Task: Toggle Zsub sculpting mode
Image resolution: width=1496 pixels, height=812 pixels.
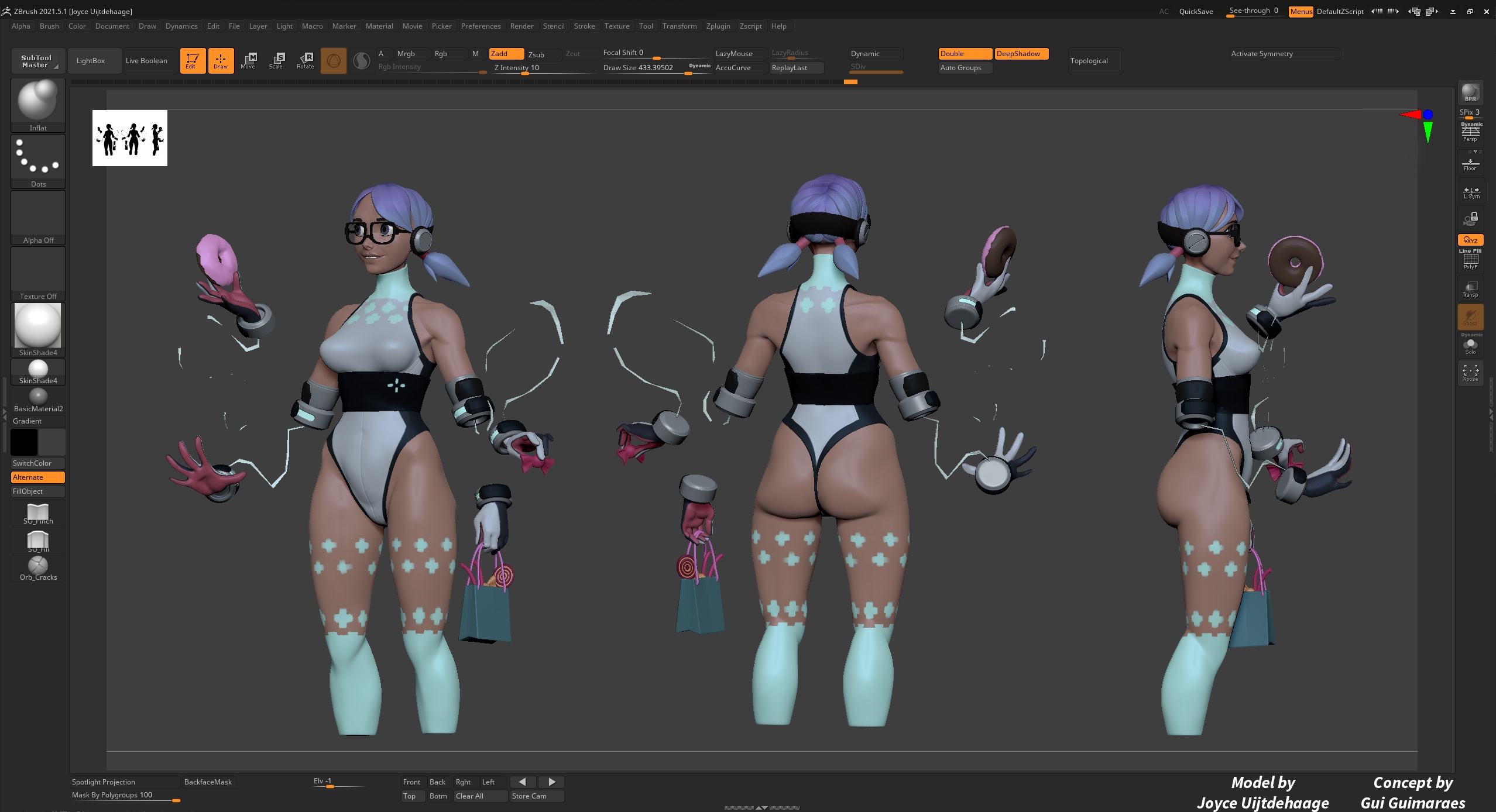Action: [x=544, y=54]
